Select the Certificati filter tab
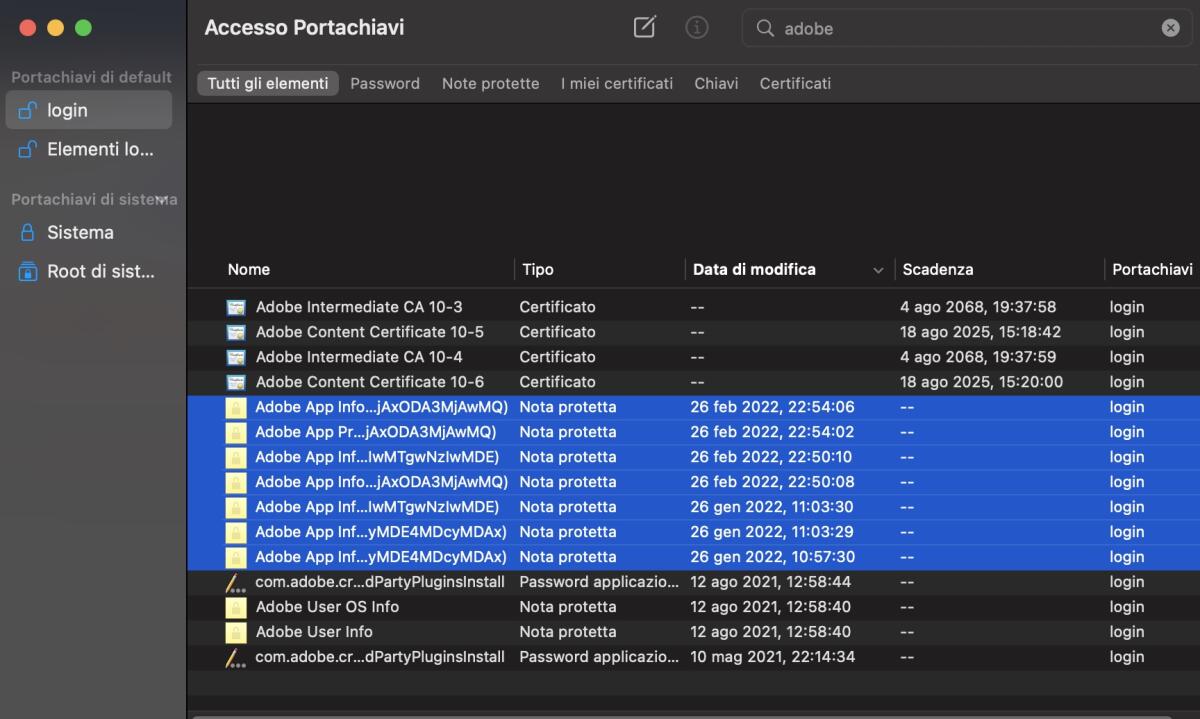 tap(795, 83)
